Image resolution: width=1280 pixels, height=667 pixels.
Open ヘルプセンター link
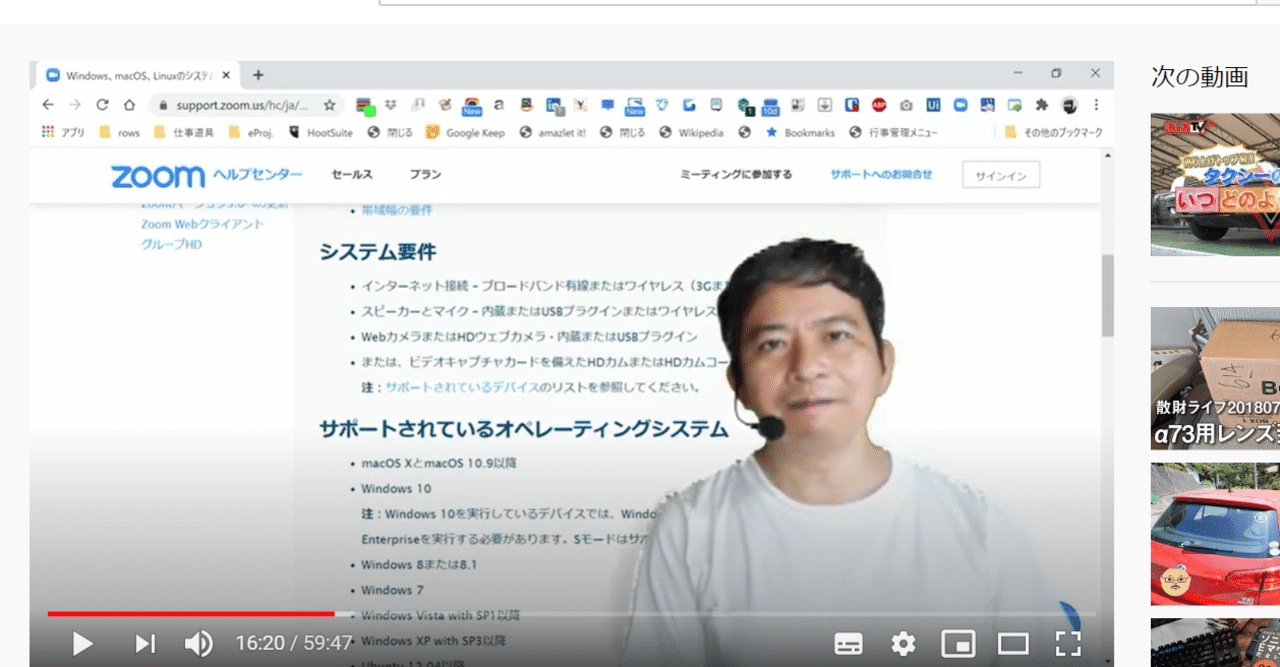pyautogui.click(x=257, y=174)
